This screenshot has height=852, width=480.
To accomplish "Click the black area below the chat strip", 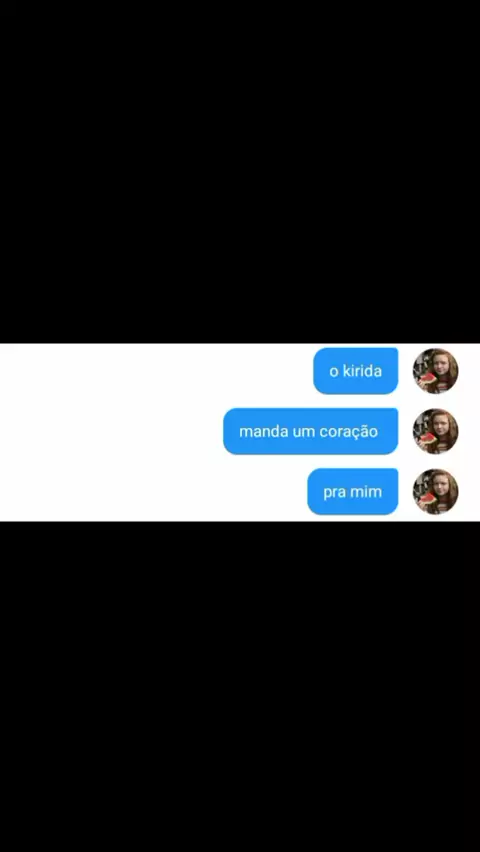I will point(240,686).
